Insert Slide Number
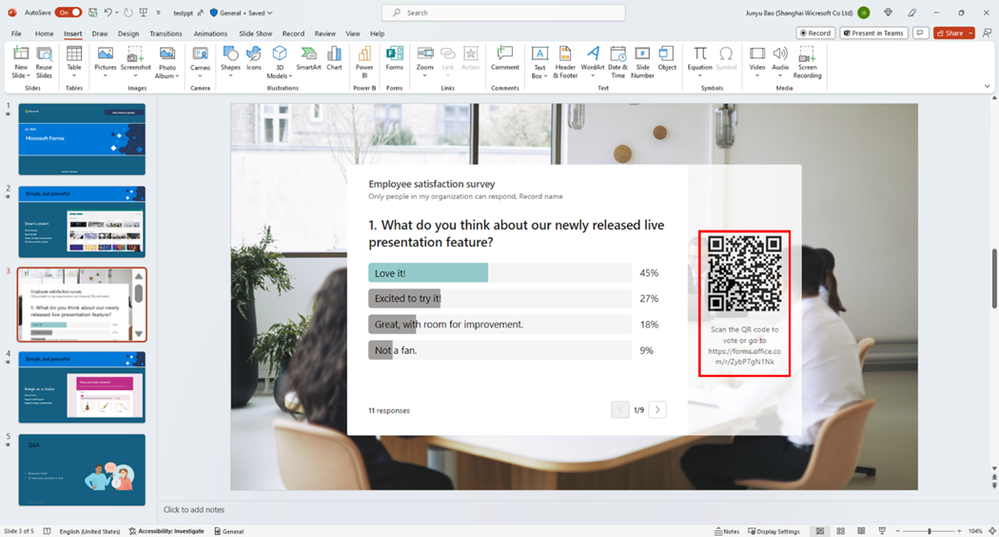This screenshot has width=999, height=537. 642,62
